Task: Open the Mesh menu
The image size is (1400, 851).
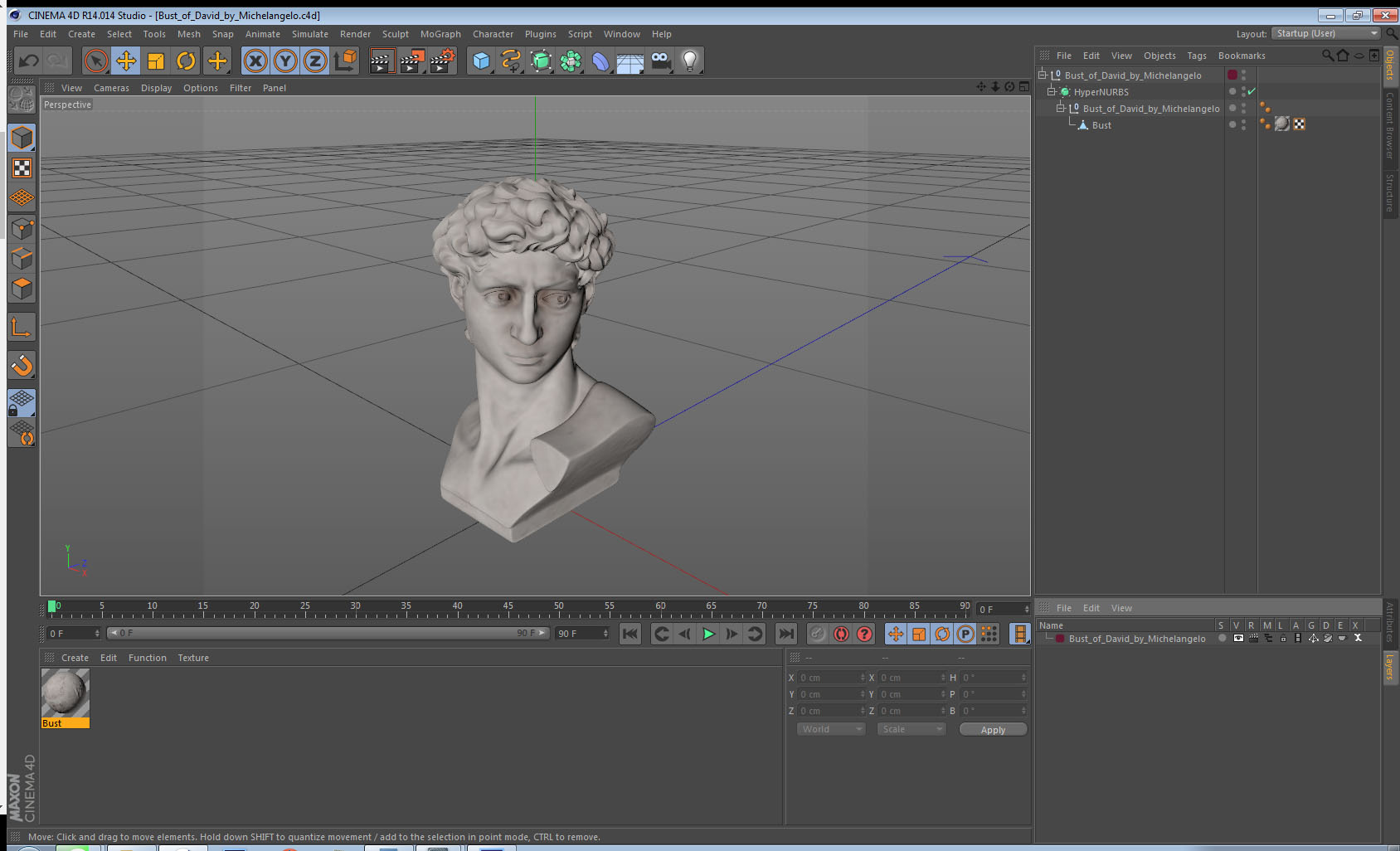Action: point(188,34)
